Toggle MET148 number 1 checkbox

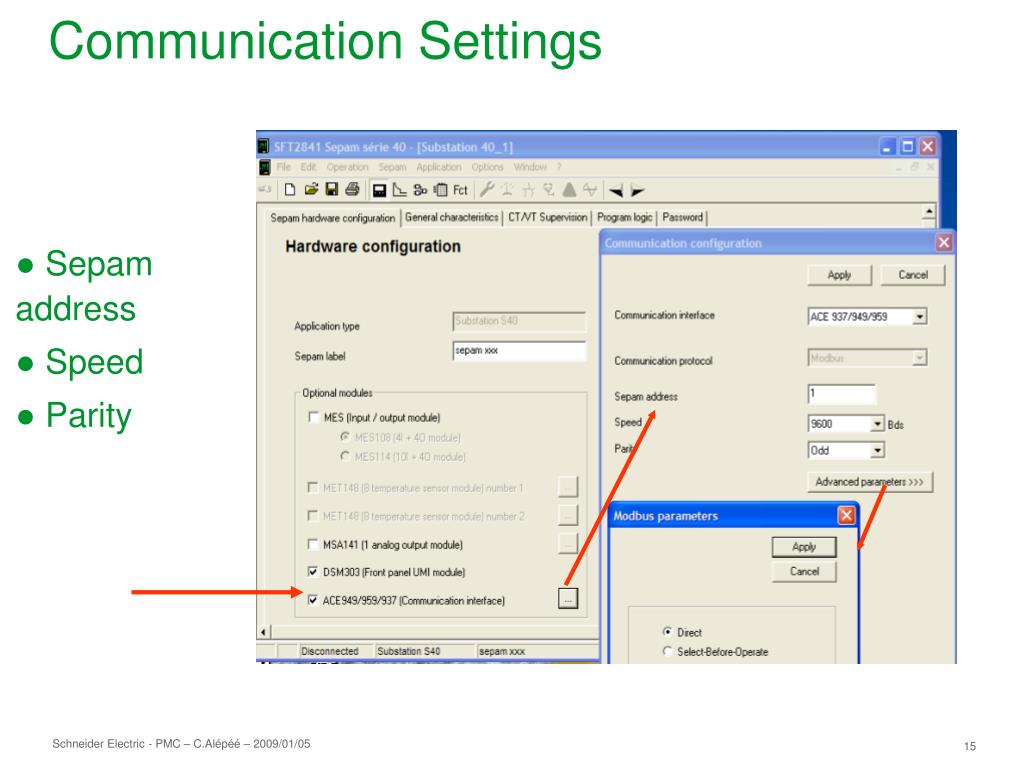[312, 487]
